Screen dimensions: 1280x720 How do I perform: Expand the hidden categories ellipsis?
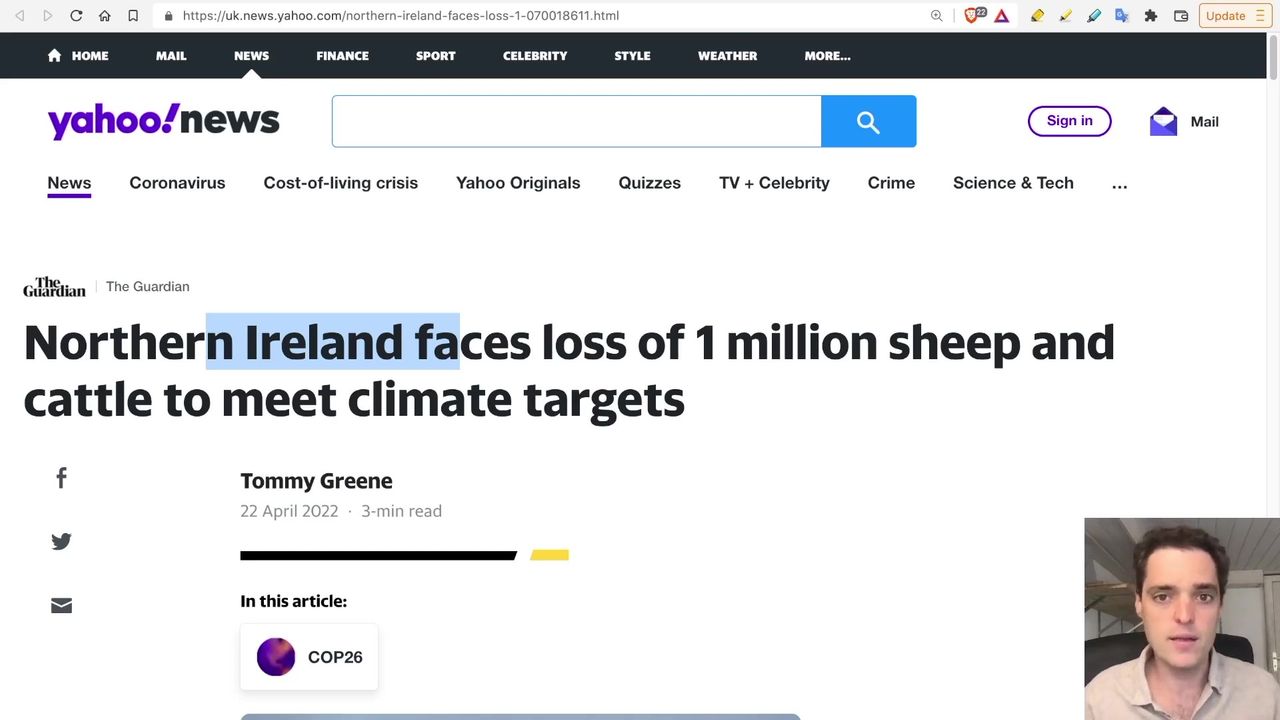tap(1119, 184)
